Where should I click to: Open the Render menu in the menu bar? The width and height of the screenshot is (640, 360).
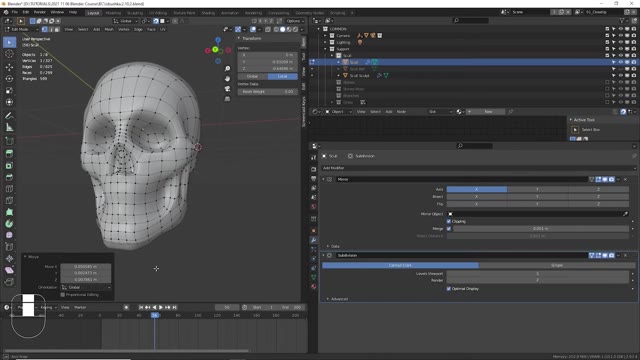(x=40, y=12)
